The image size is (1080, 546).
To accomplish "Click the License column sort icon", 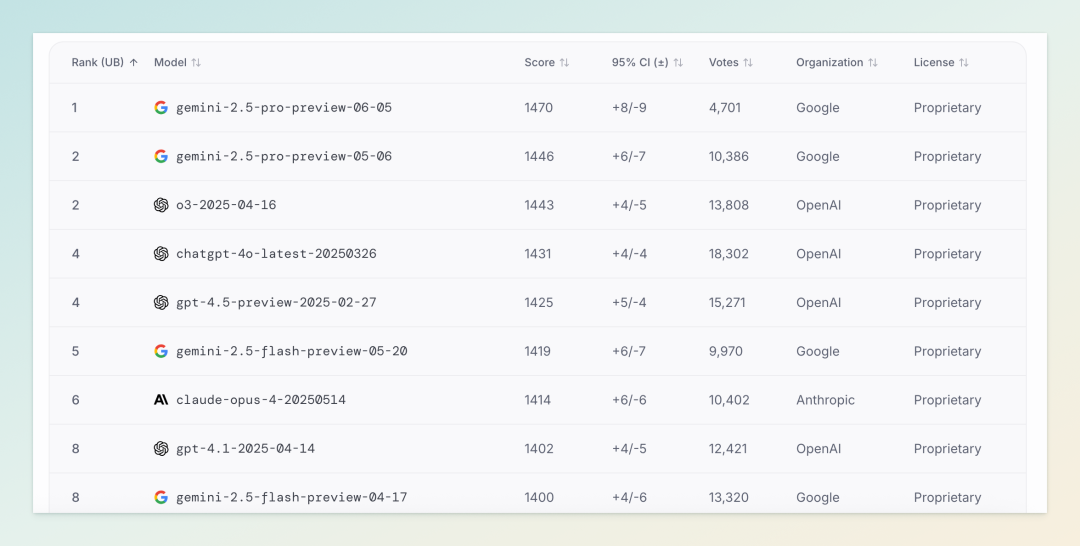I will pyautogui.click(x=964, y=63).
